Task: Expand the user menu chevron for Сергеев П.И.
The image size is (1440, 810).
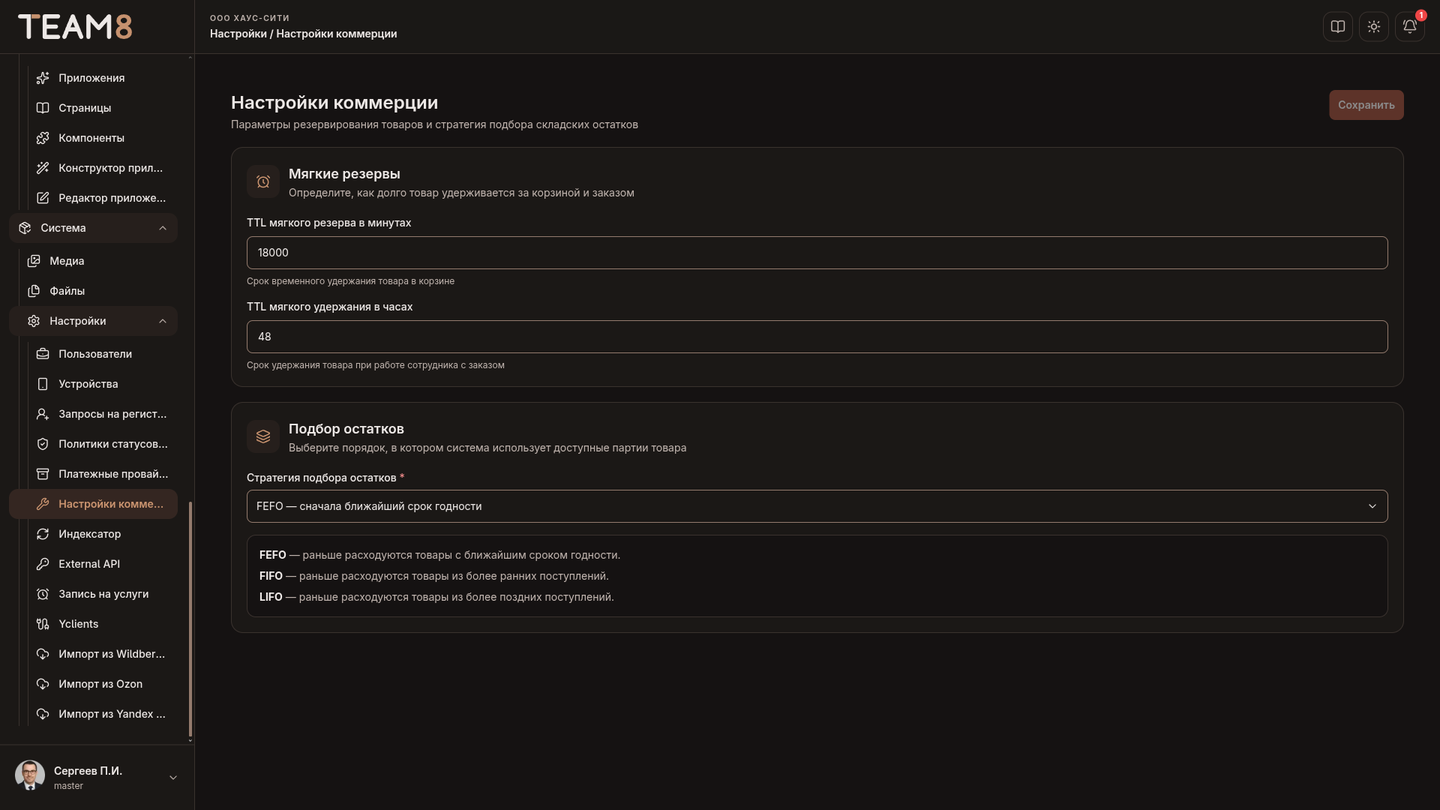Action: 173,778
